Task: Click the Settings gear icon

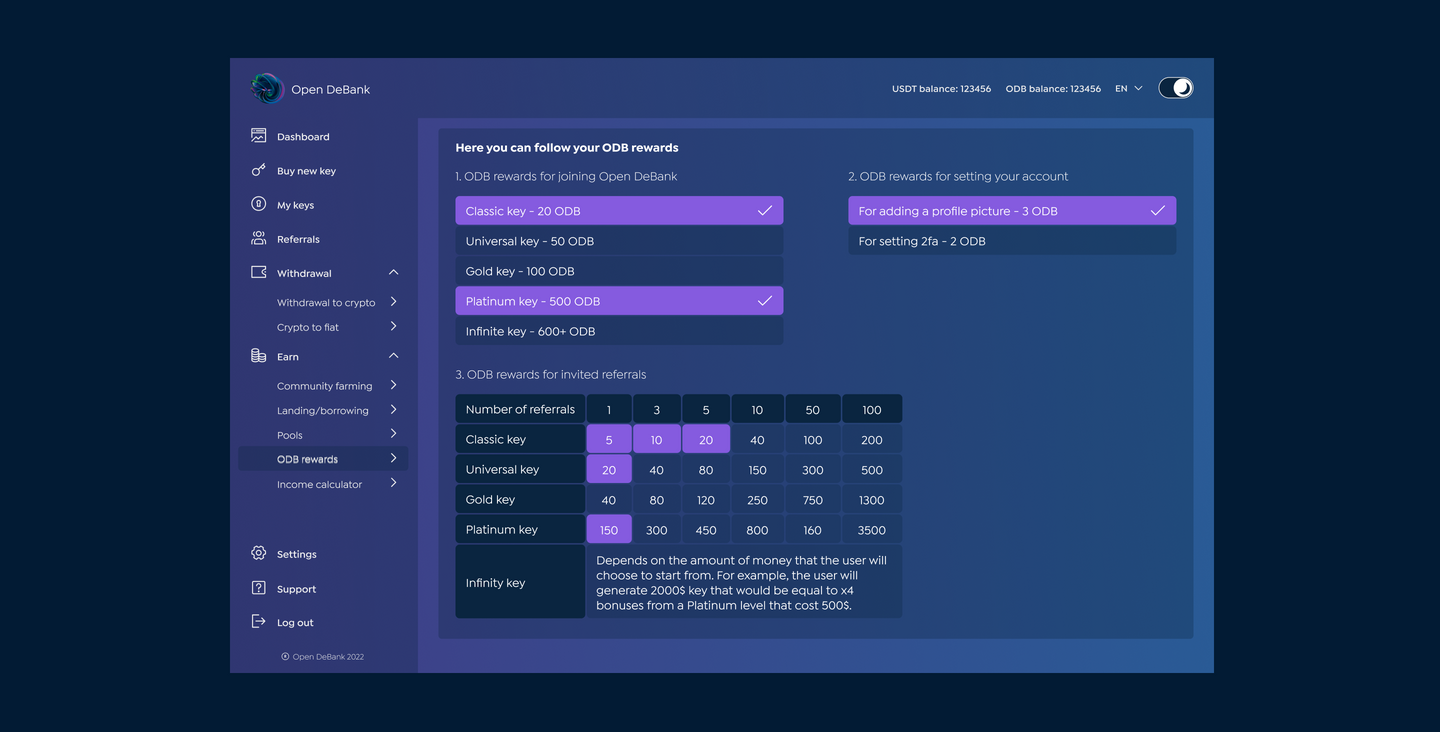Action: pos(258,553)
